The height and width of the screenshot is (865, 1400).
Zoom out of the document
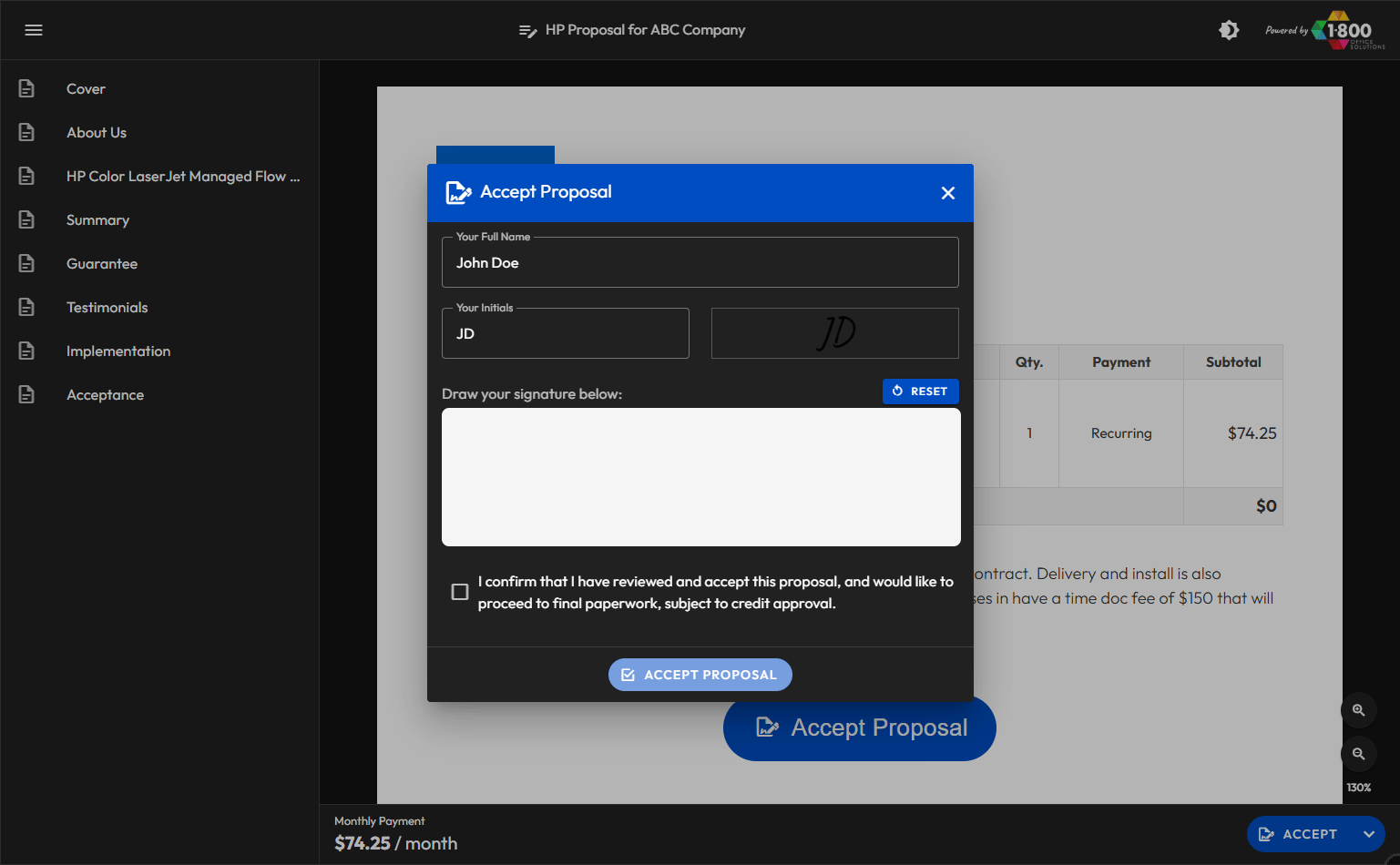[x=1358, y=754]
